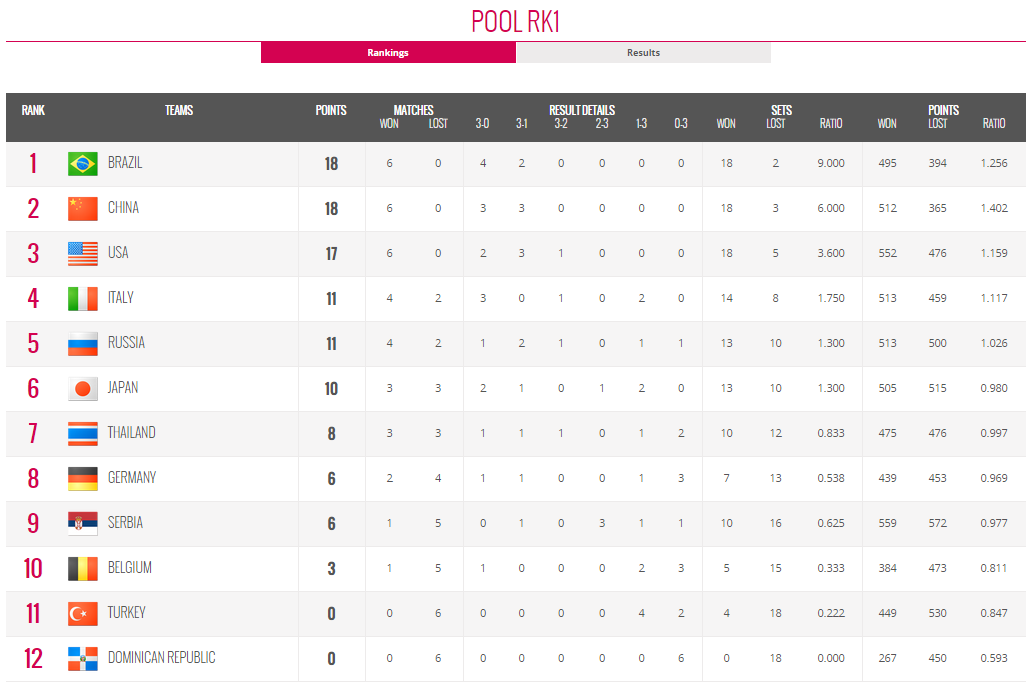Screen dimensions: 1032x690
Task: Click the Brazil flag icon
Action: 82,163
